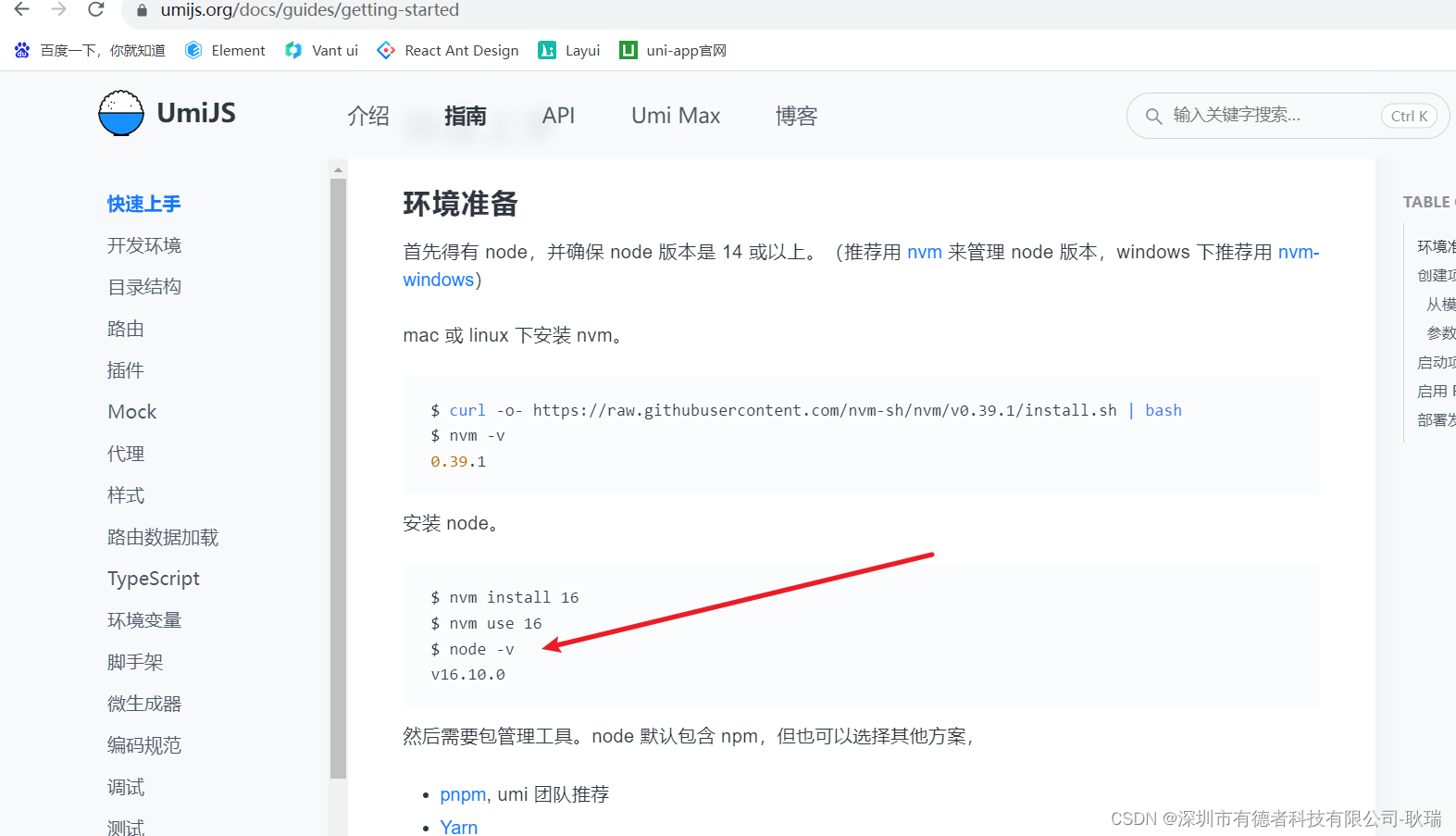The height and width of the screenshot is (836, 1456).
Task: Click the sidebar scrollbar thumb
Action: click(338, 478)
